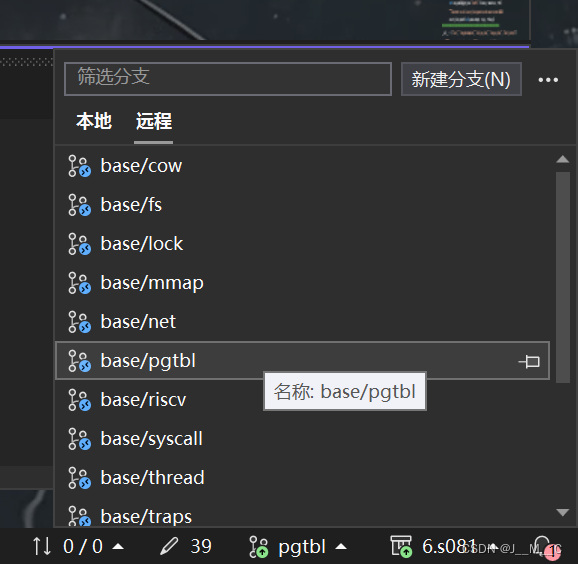The image size is (578, 565).
Task: Click the 6.s081 repository label
Action: pos(449,547)
